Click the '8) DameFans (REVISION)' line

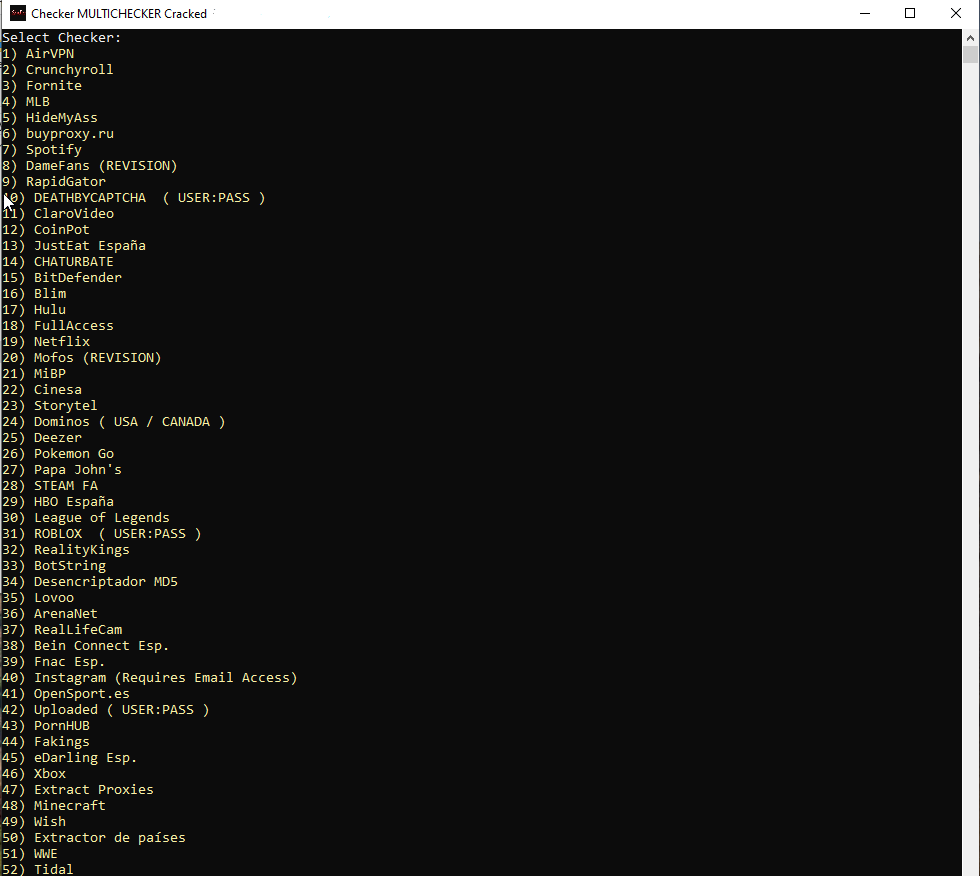pos(90,166)
